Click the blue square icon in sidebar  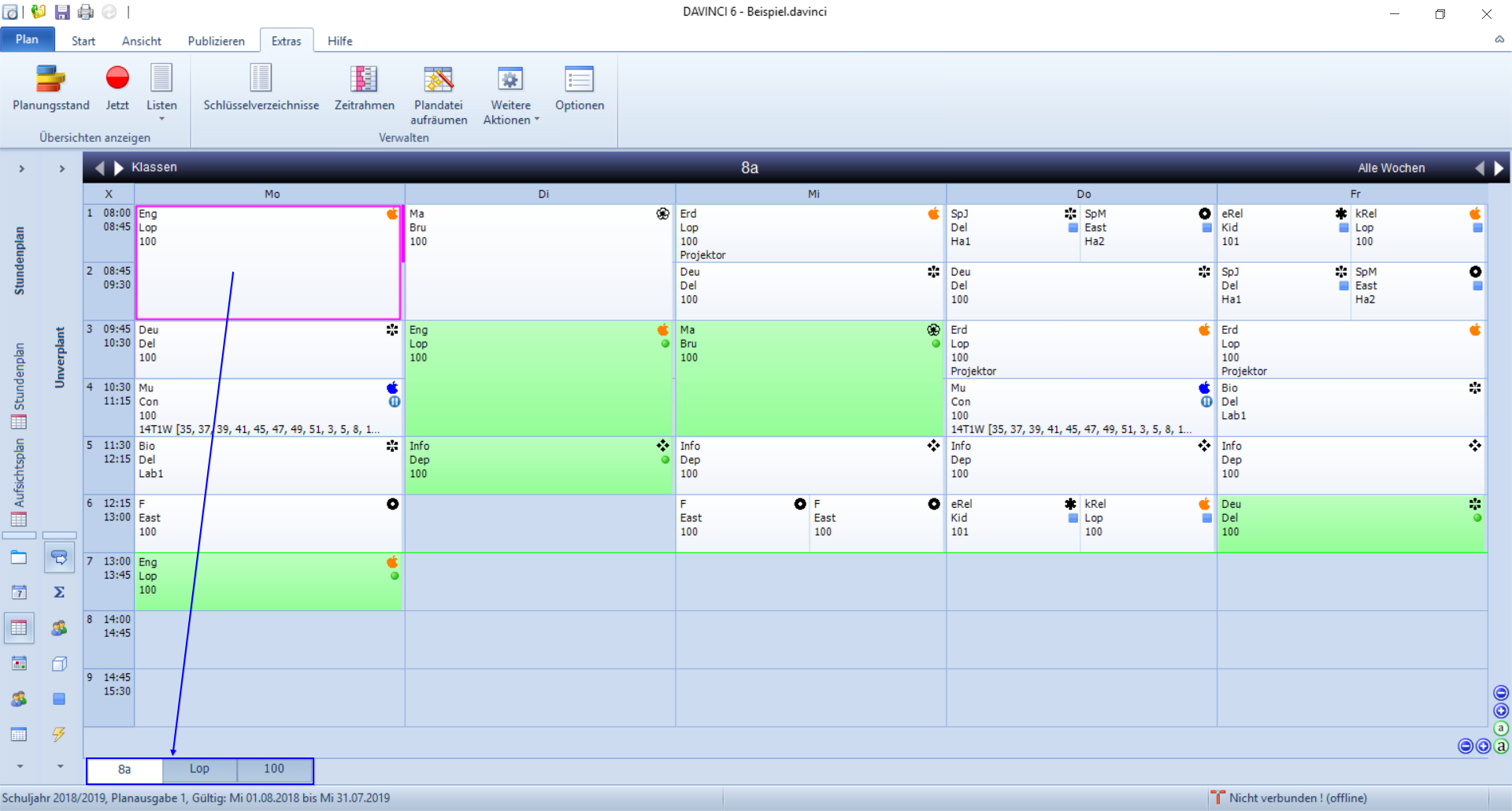coord(59,698)
